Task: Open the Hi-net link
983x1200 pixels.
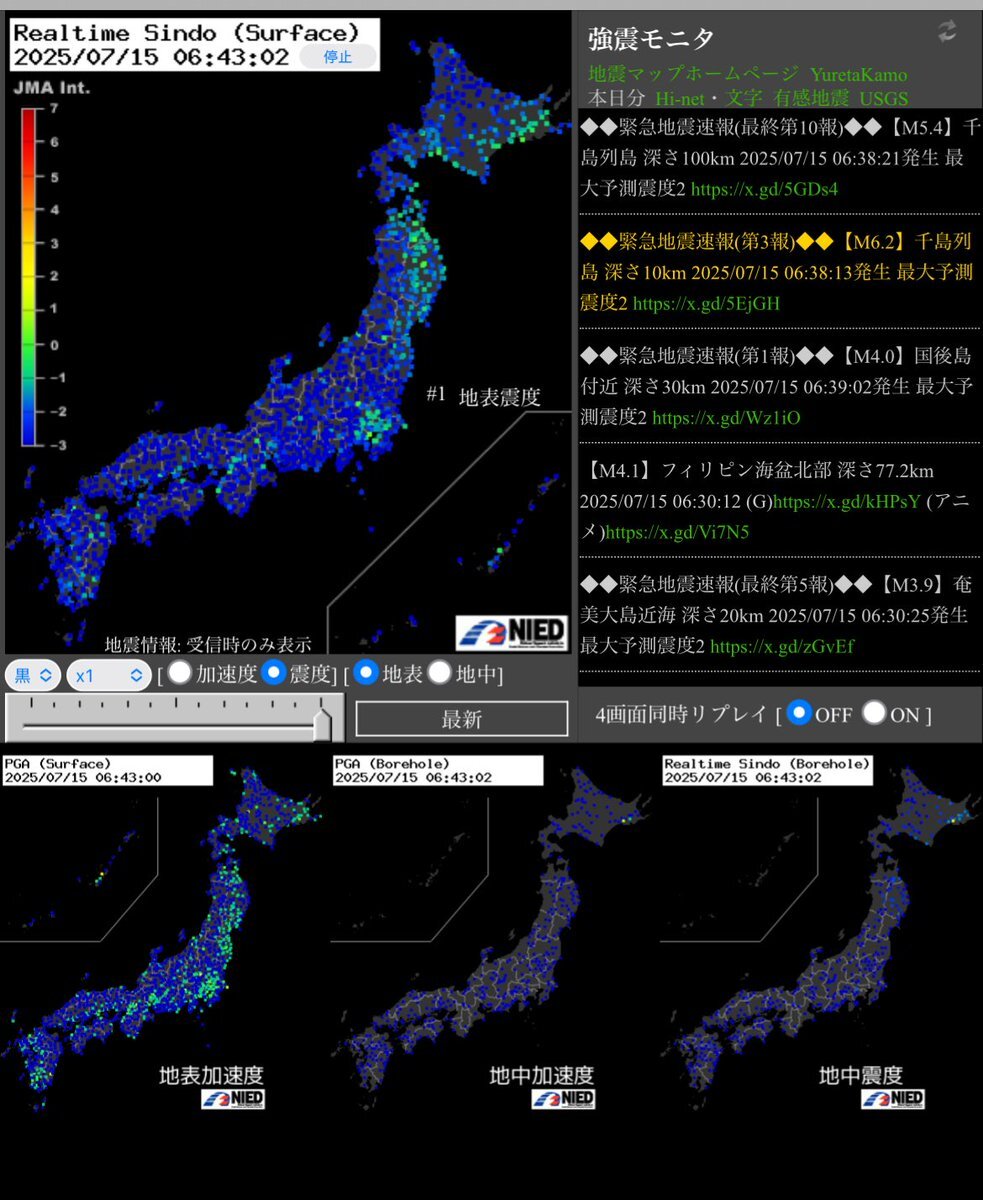Action: (680, 98)
